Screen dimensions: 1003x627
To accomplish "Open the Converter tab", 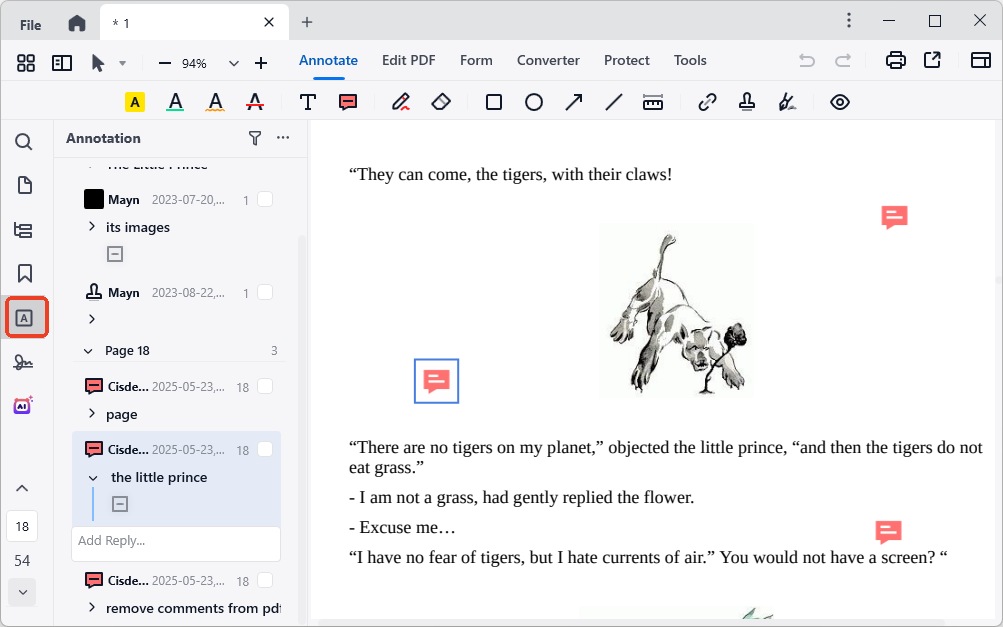I will [x=548, y=60].
